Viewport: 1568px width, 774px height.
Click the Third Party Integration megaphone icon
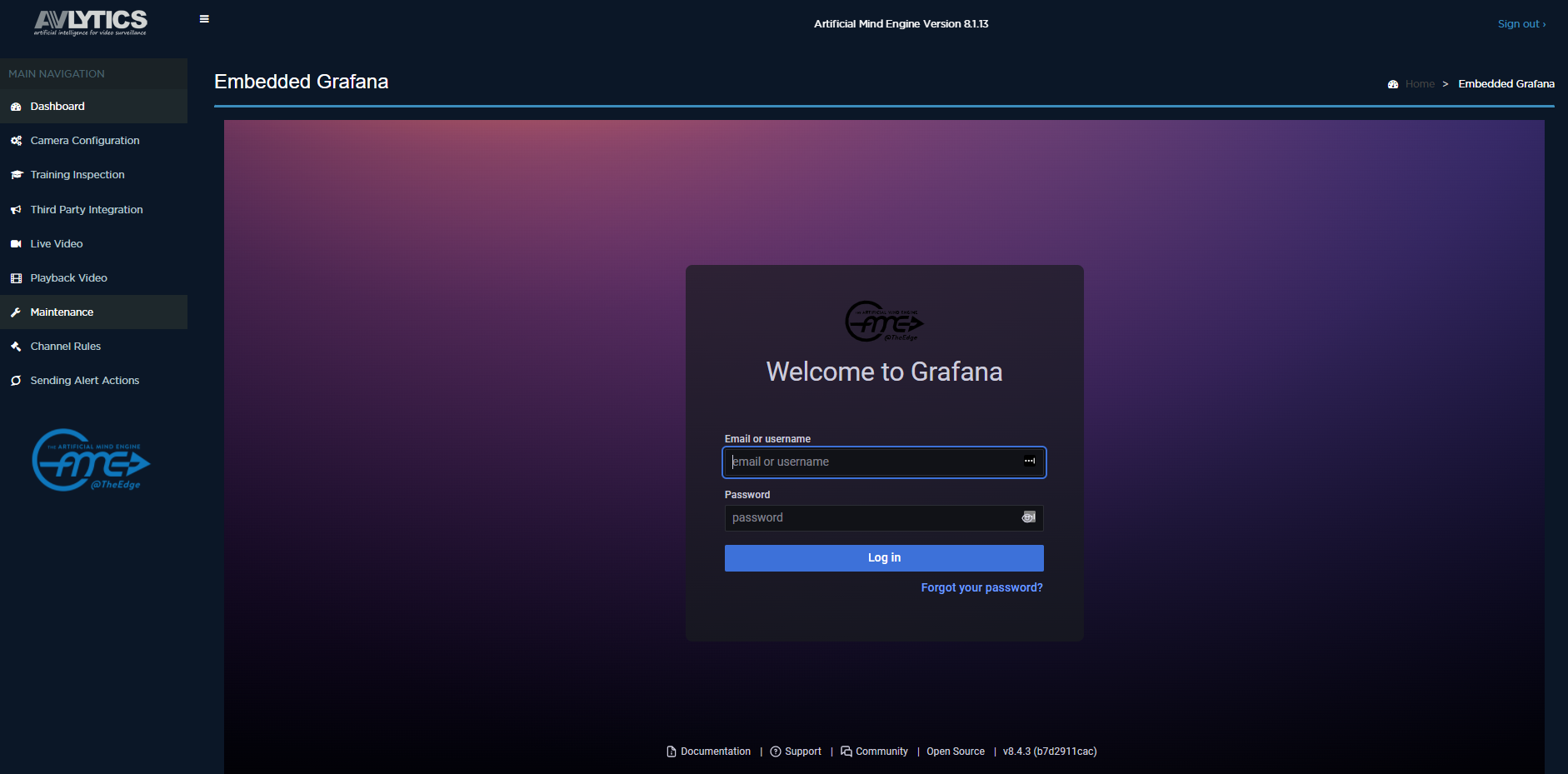(16, 210)
